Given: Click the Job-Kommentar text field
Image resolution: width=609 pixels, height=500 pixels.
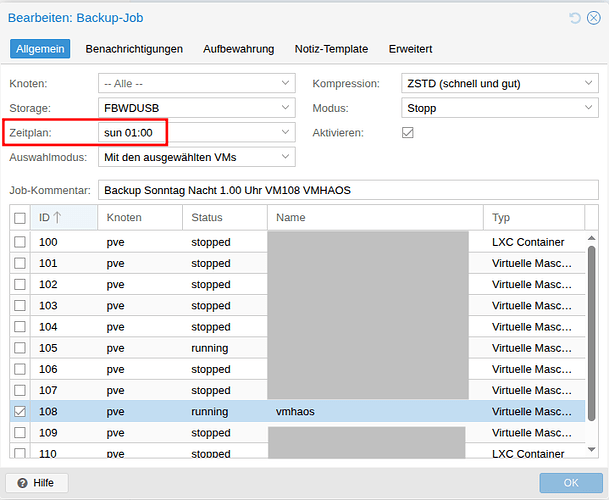Looking at the screenshot, I should click(x=348, y=190).
